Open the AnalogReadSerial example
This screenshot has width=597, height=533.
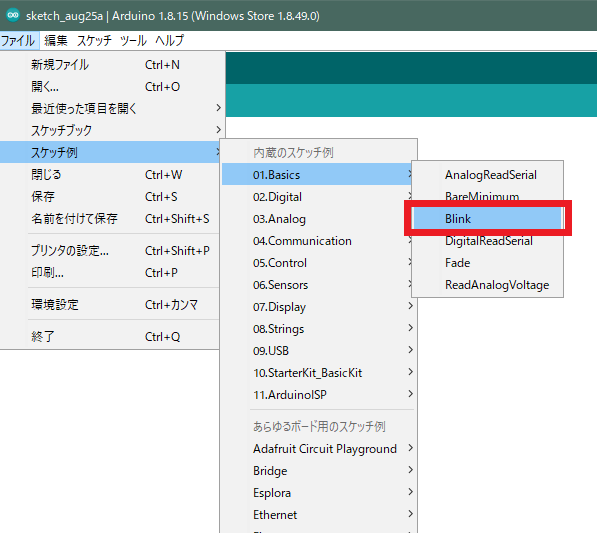(x=487, y=175)
